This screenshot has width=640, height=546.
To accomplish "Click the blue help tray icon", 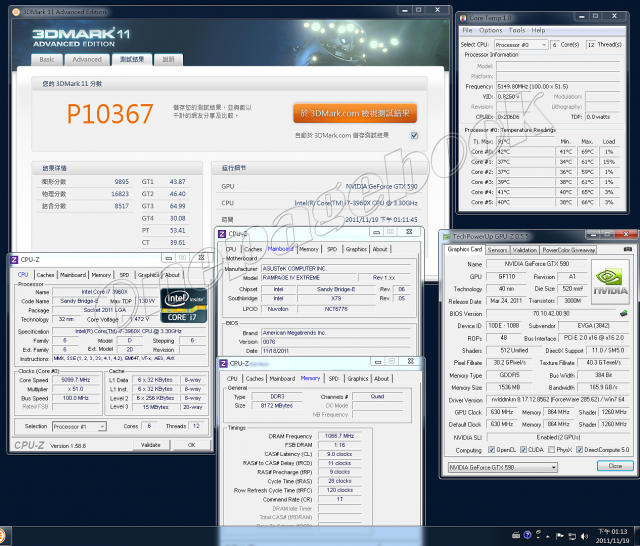I will point(527,535).
